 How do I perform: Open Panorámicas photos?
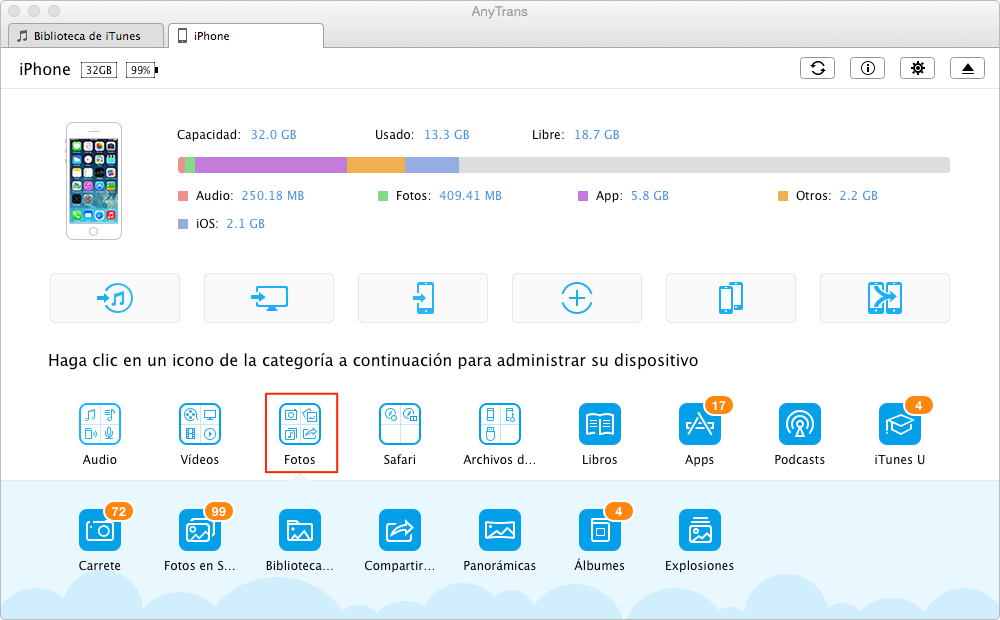tap(500, 530)
